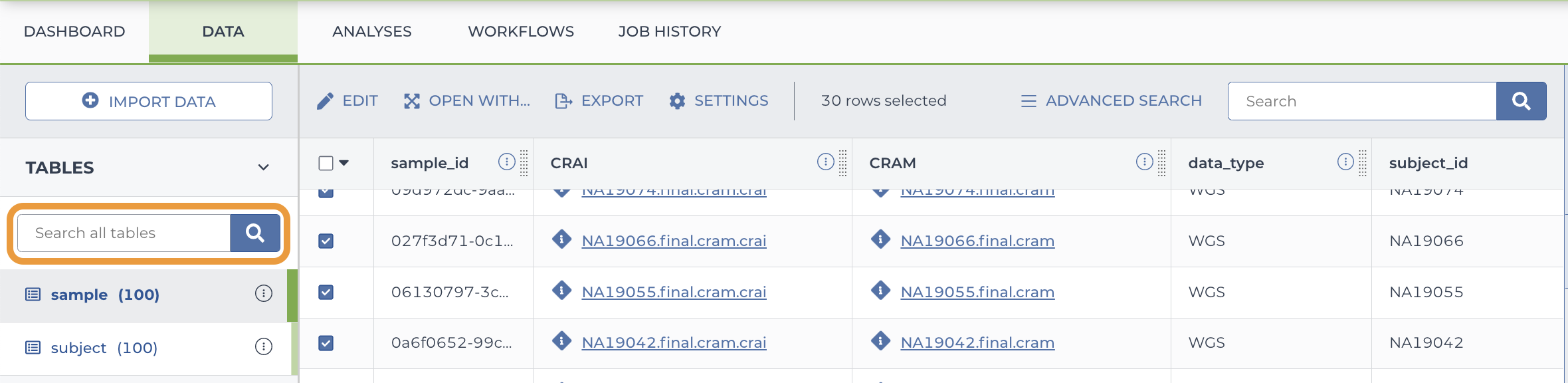Open the select-all dropdown arrow
This screenshot has width=1568, height=383.
pos(344,163)
